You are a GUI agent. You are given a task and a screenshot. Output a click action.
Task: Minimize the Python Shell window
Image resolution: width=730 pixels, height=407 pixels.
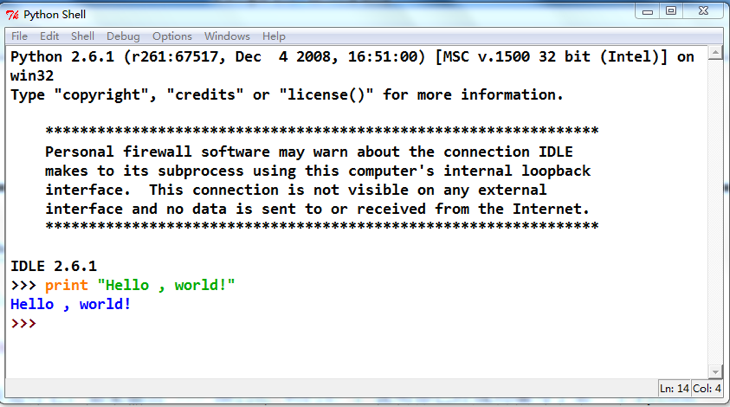(x=647, y=11)
